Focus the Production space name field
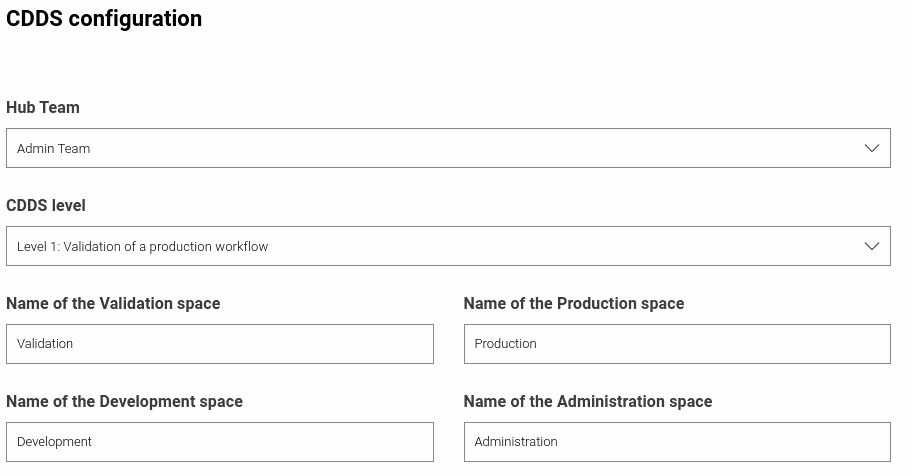912x476 pixels. (677, 344)
